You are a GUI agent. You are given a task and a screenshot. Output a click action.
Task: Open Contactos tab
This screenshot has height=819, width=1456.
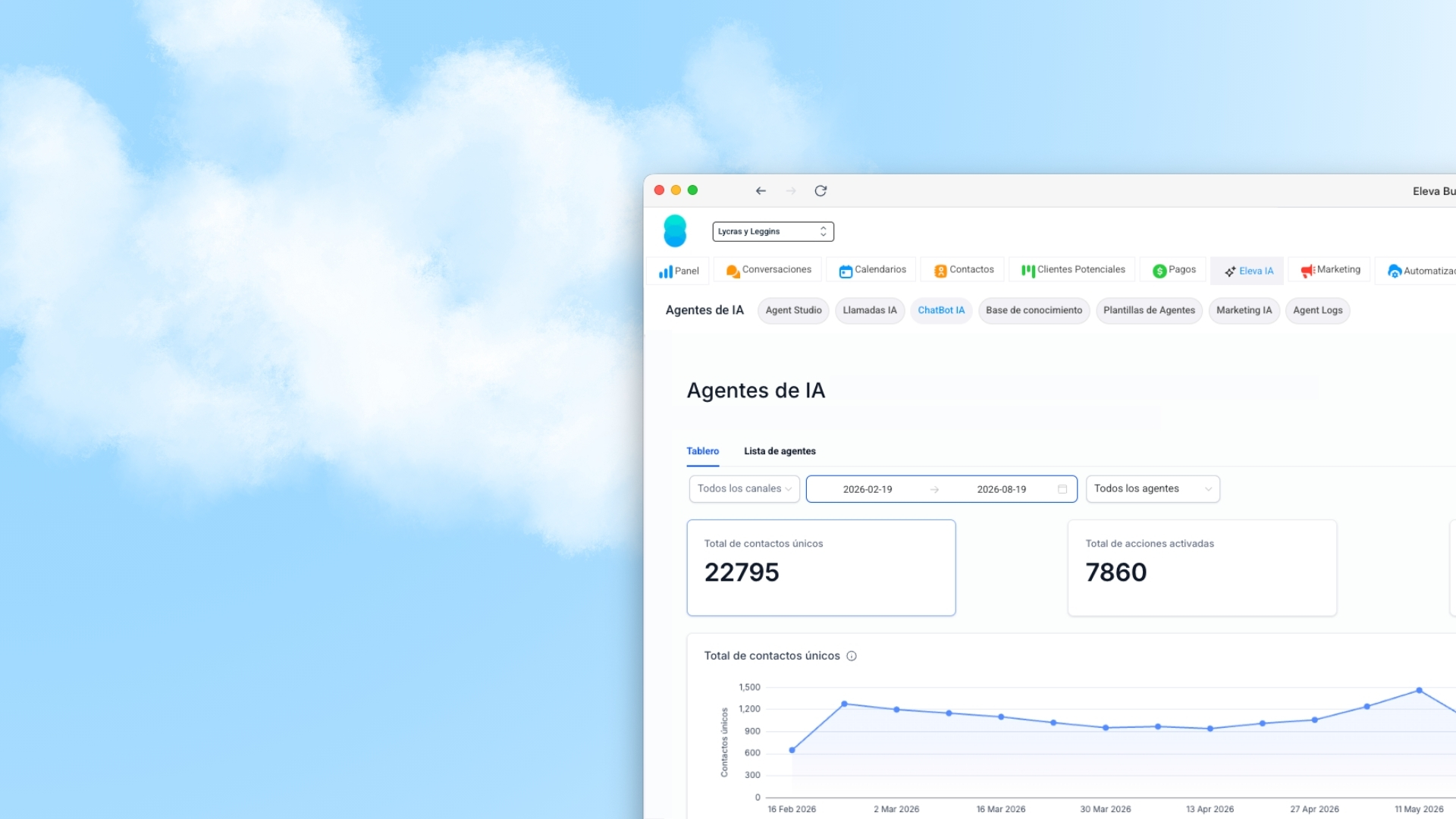[963, 270]
